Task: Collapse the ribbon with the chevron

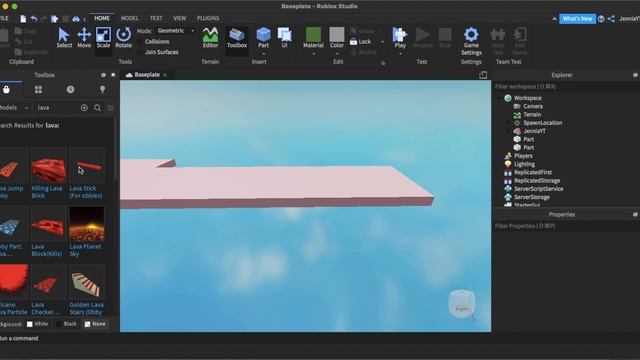Action: 554,19
